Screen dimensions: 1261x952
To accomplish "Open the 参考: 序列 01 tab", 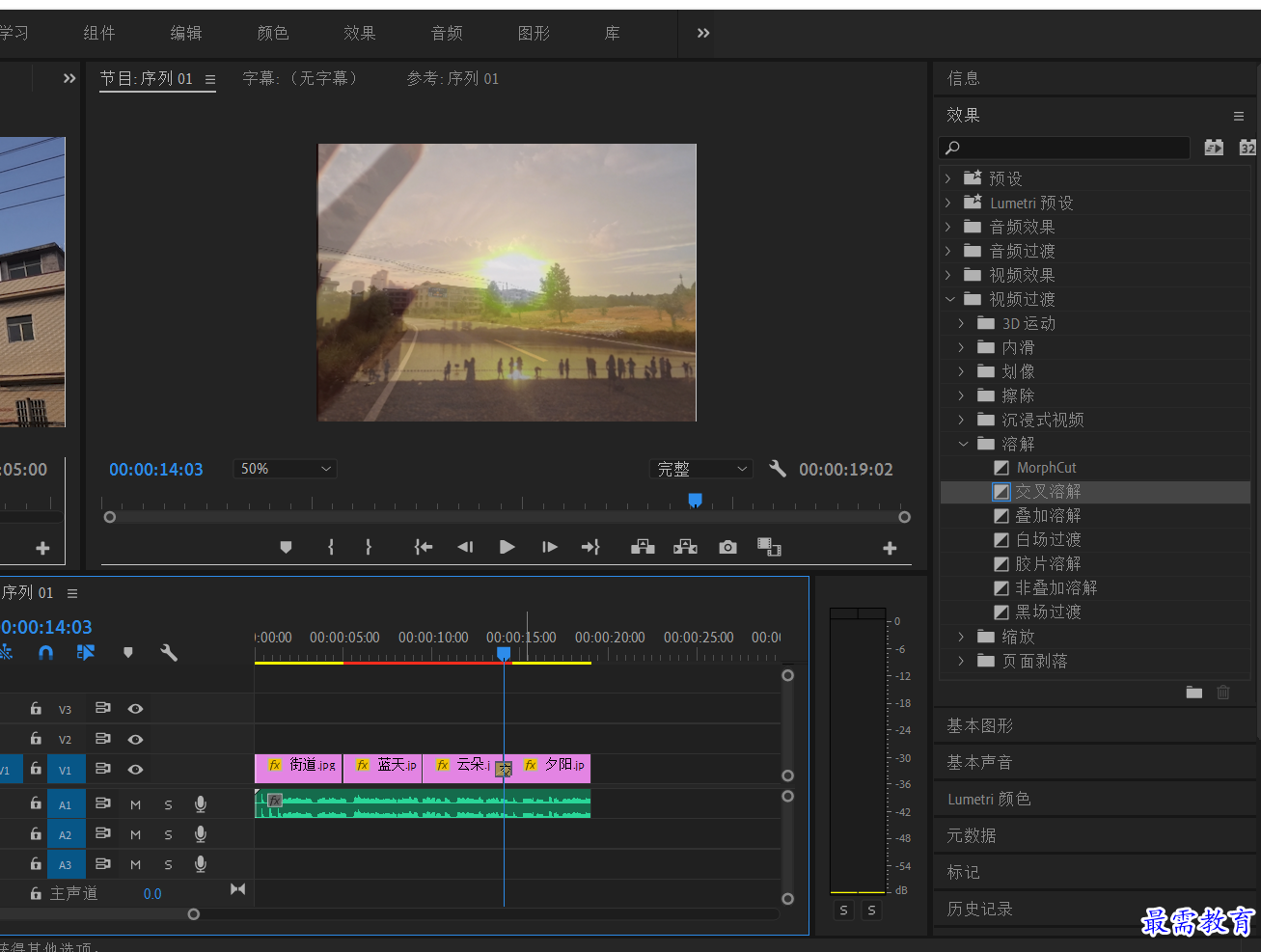I will pos(452,78).
